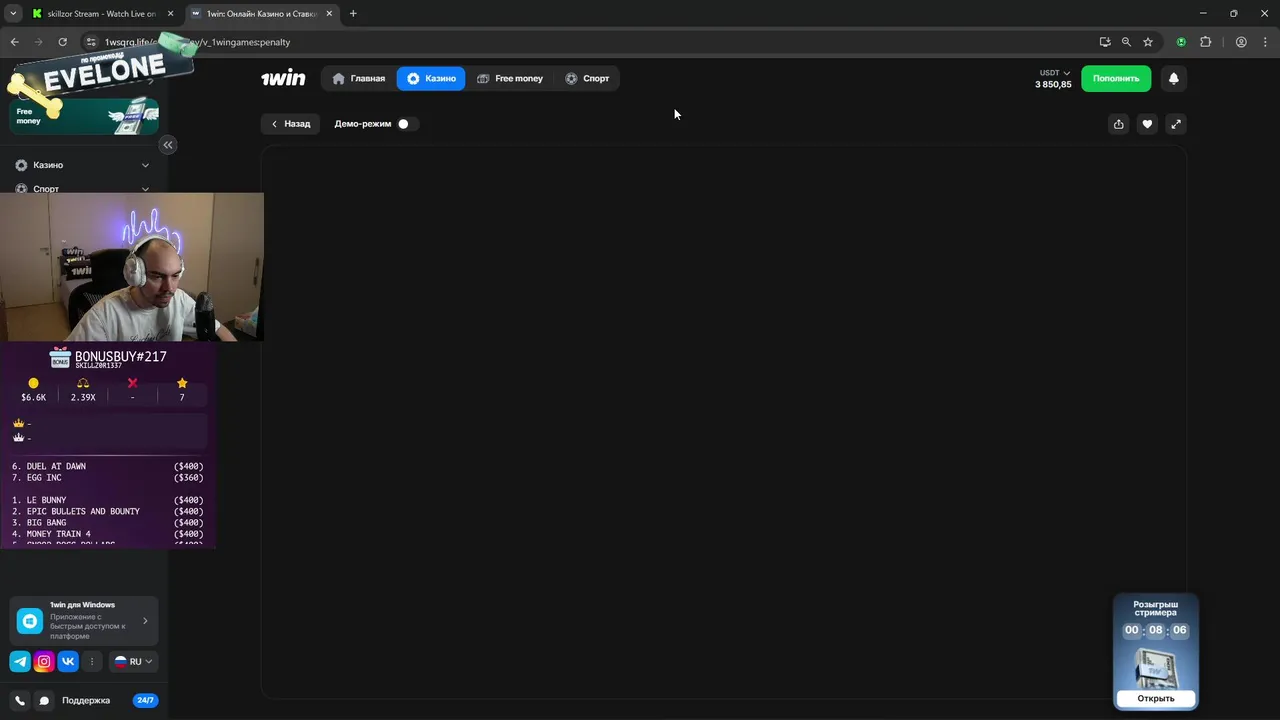Image resolution: width=1280 pixels, height=720 pixels.
Task: Open support chat bubble
Action: pyautogui.click(x=44, y=700)
